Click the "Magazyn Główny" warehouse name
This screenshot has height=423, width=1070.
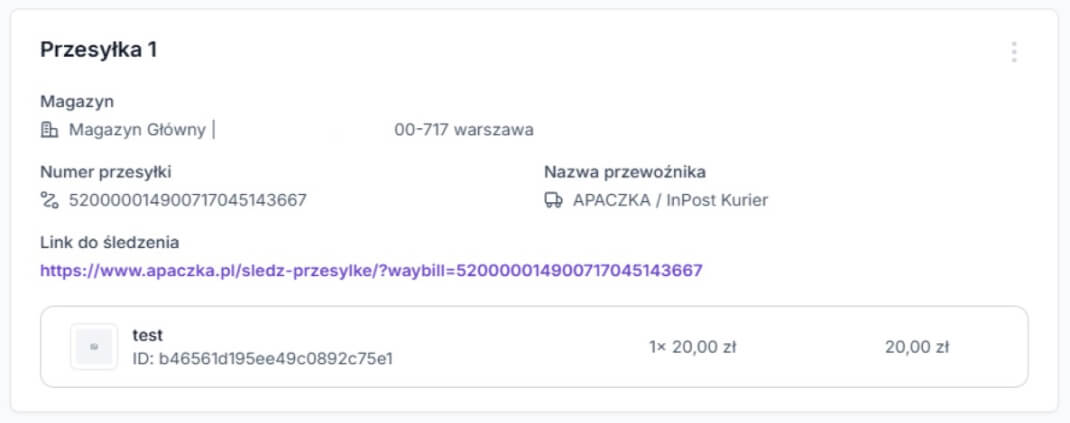[137, 129]
